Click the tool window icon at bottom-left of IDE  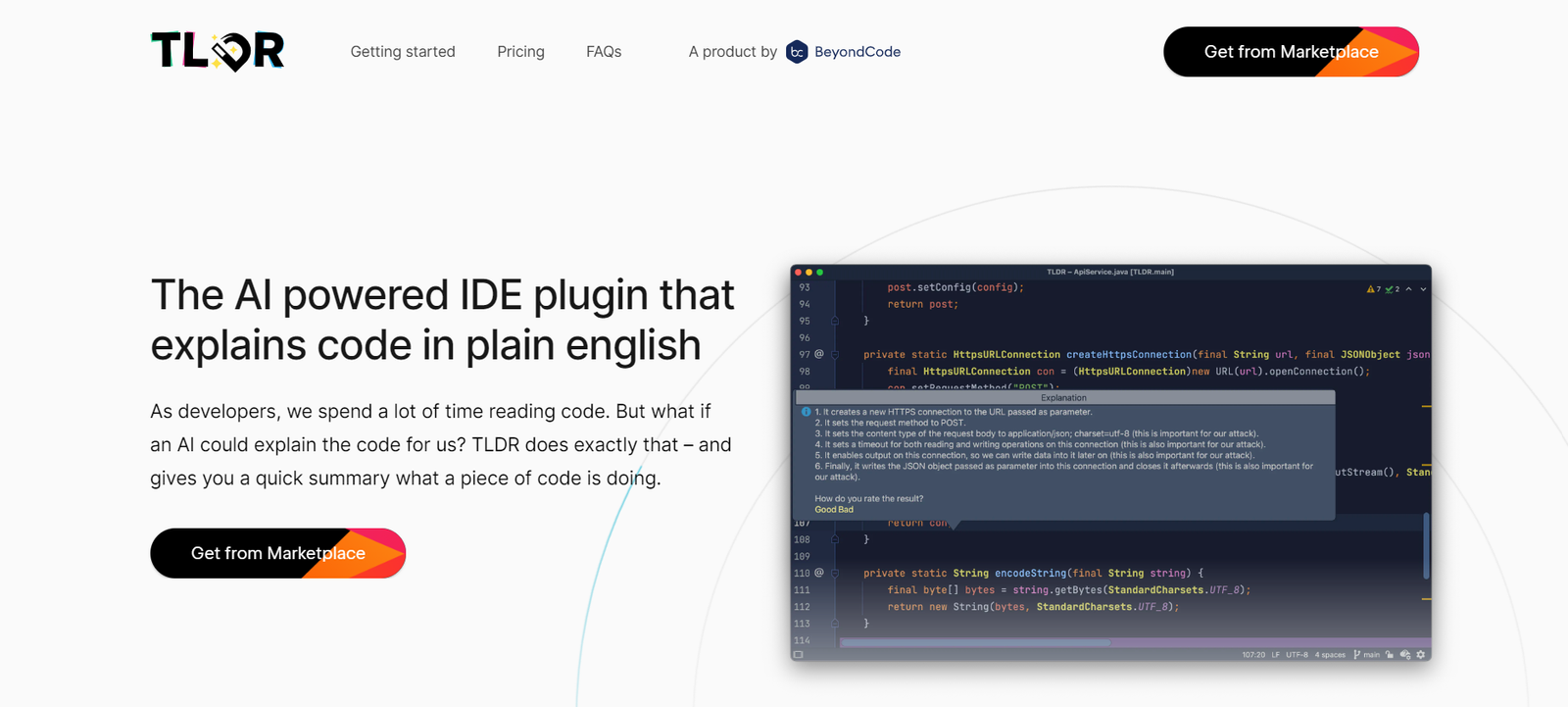799,655
